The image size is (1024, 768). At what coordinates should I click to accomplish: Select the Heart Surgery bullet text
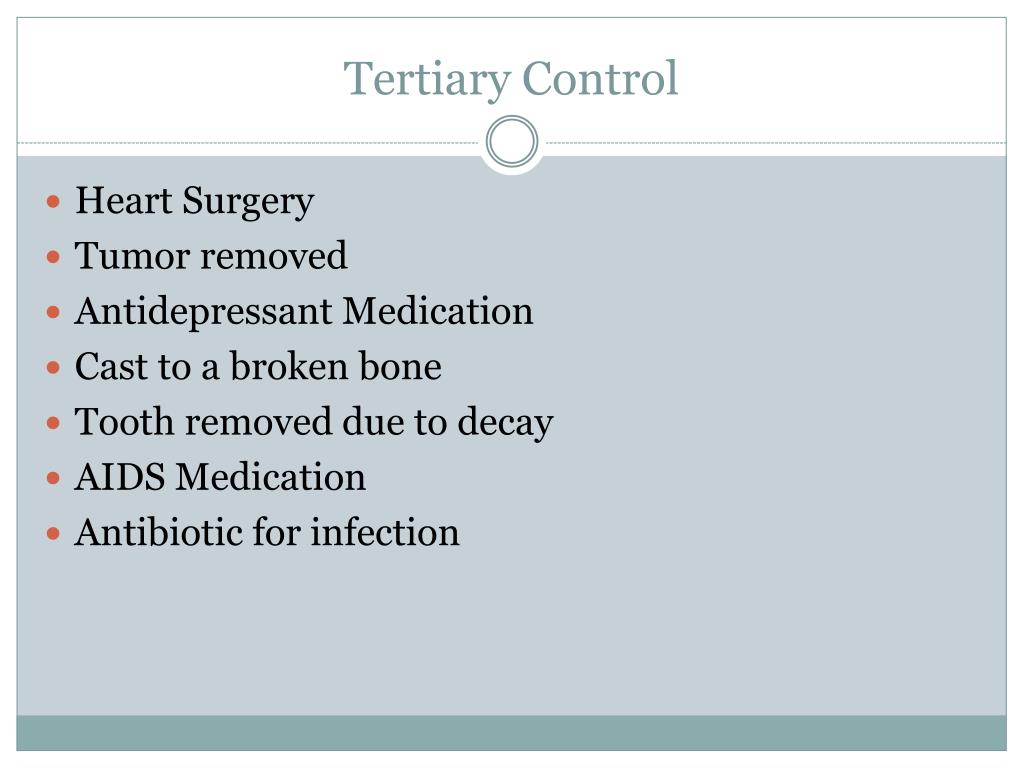coord(195,202)
